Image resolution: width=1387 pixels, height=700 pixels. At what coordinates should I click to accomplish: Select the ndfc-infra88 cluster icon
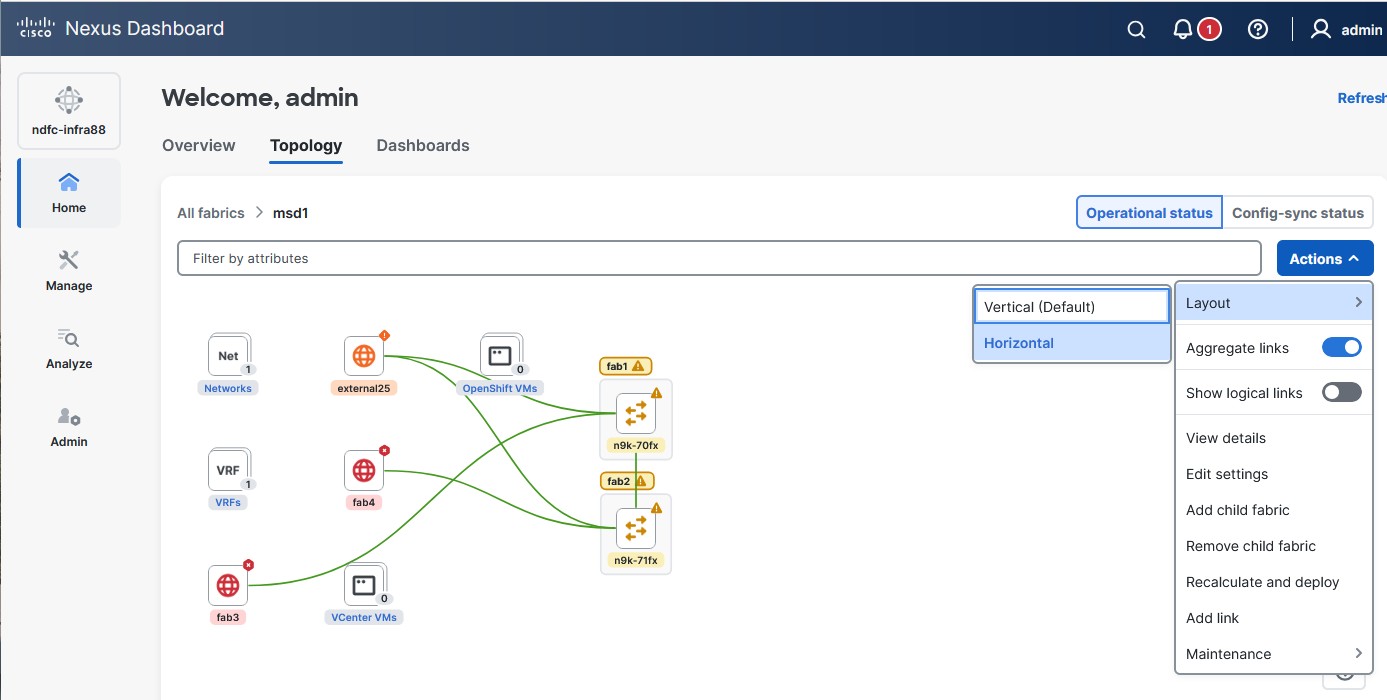click(68, 100)
